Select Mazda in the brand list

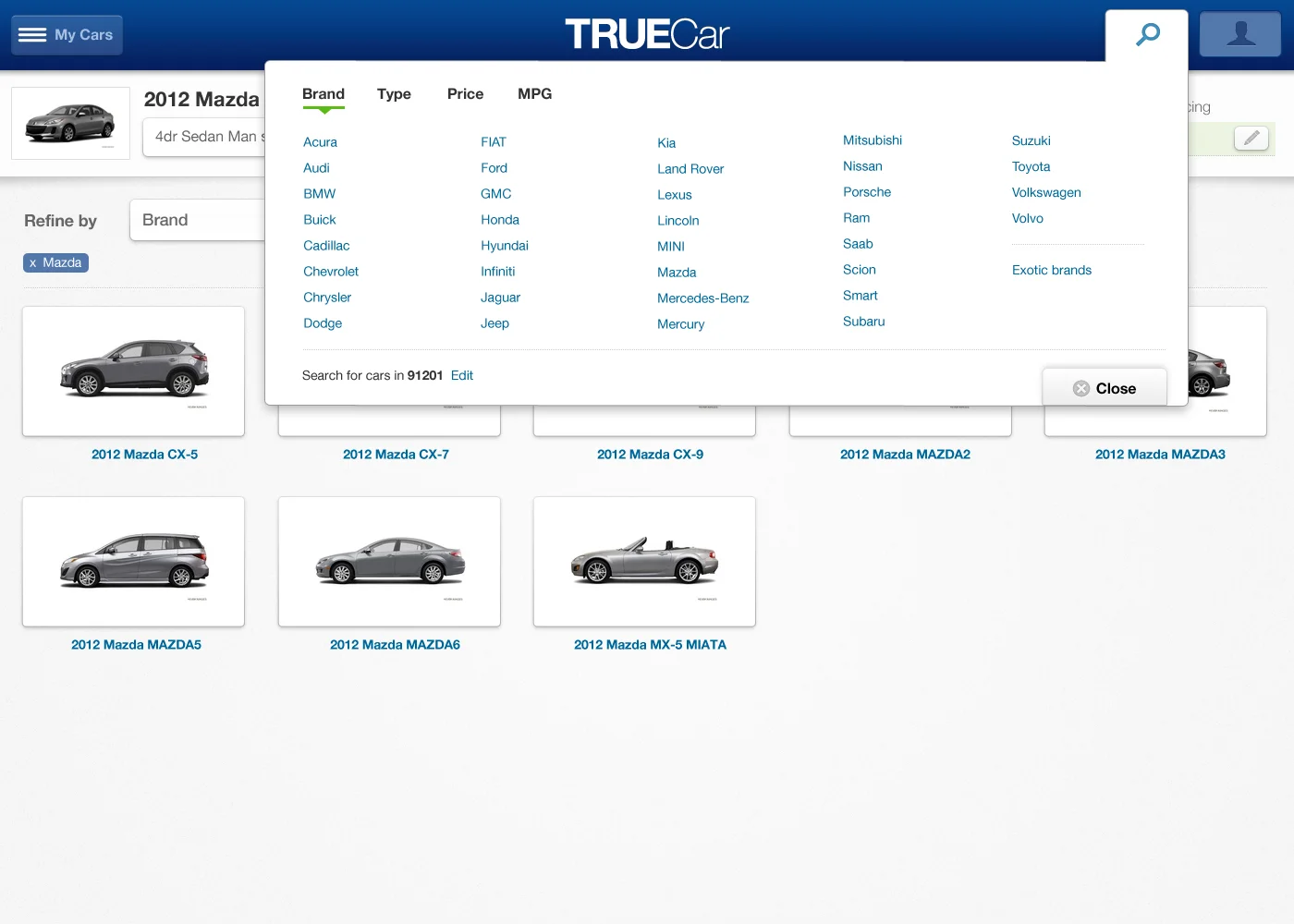[677, 273]
